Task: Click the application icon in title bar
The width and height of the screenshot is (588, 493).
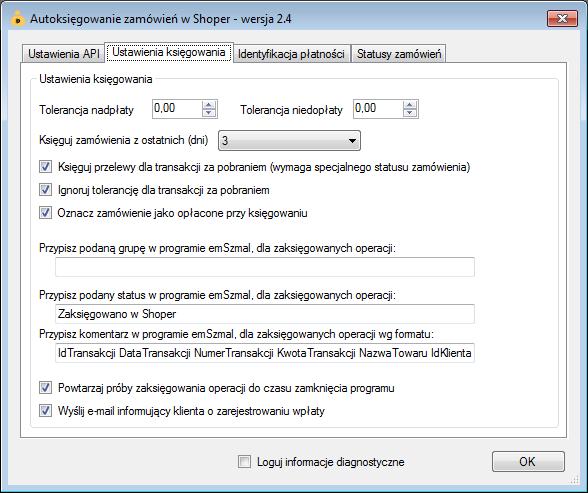Action: [17, 18]
